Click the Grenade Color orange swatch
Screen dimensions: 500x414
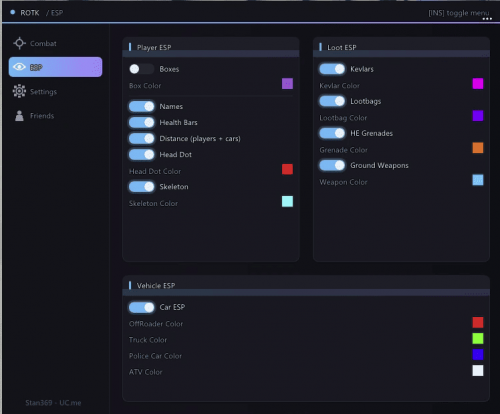point(478,148)
